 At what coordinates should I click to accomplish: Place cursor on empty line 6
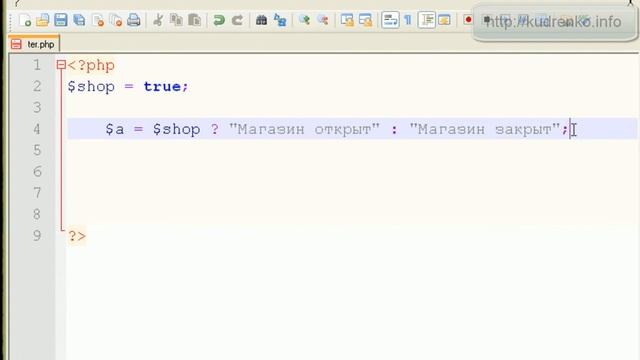click(352, 171)
